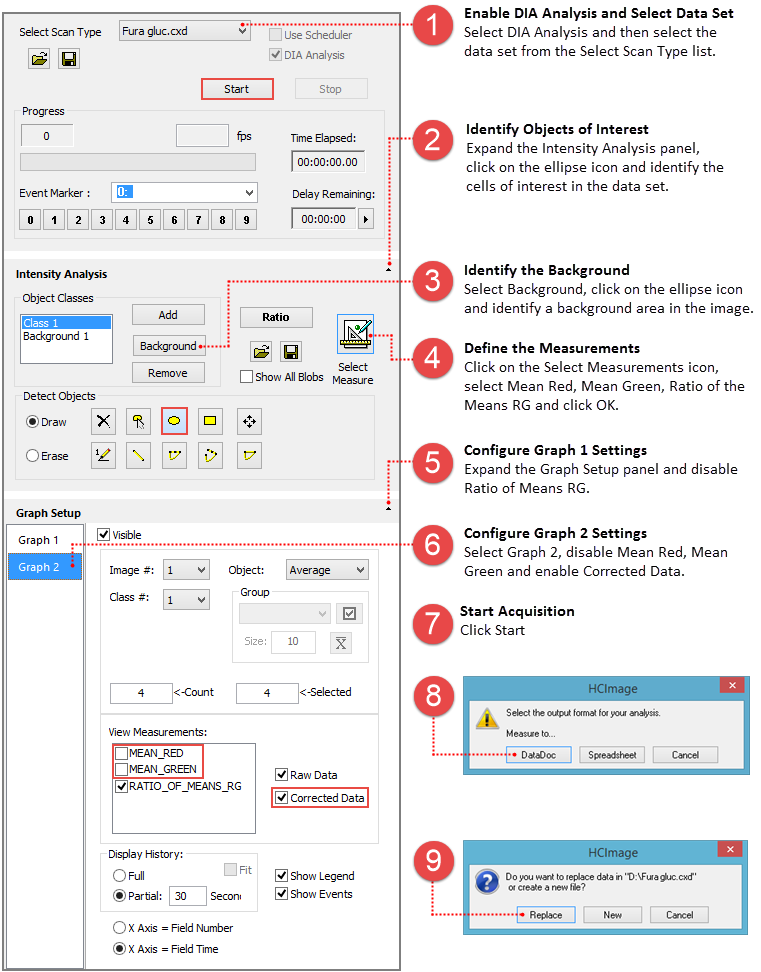The width and height of the screenshot is (761, 972).
Task: Select Background 1 in Object Classes list
Action: coord(56,337)
